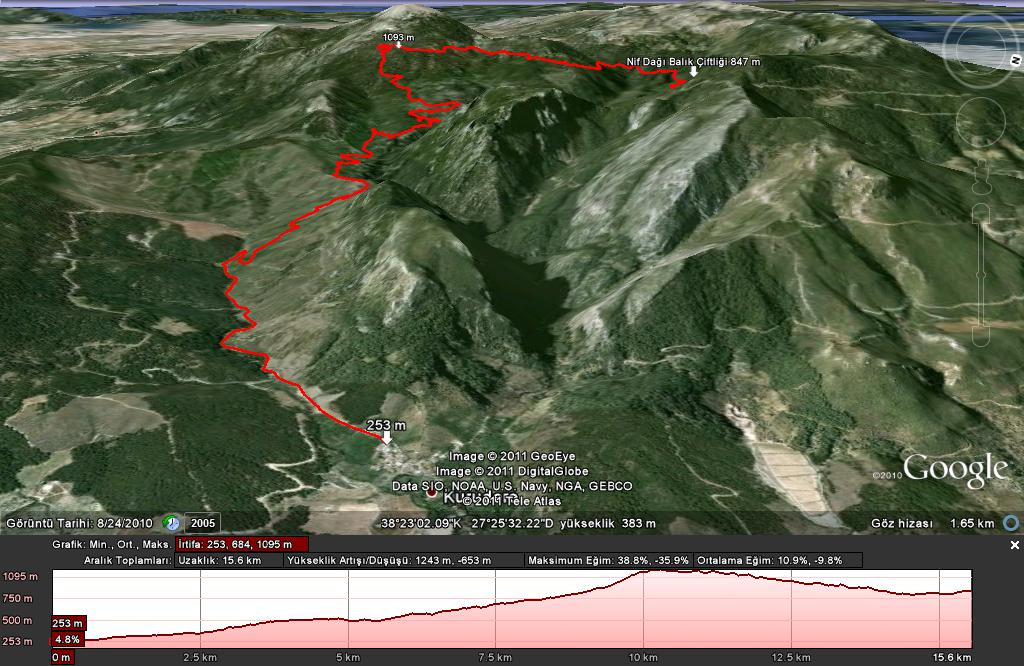Click the Göz hizası 1.65 km readout

coord(933,523)
